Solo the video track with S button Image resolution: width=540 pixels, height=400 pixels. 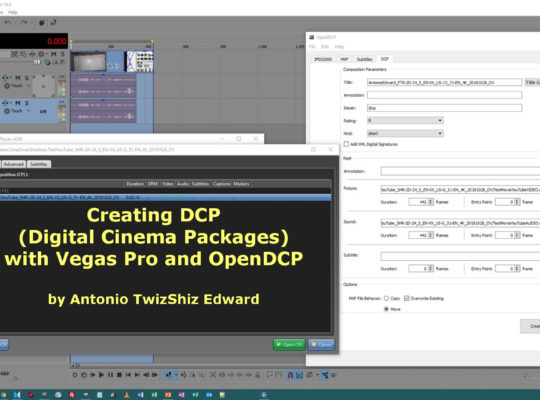[63, 54]
